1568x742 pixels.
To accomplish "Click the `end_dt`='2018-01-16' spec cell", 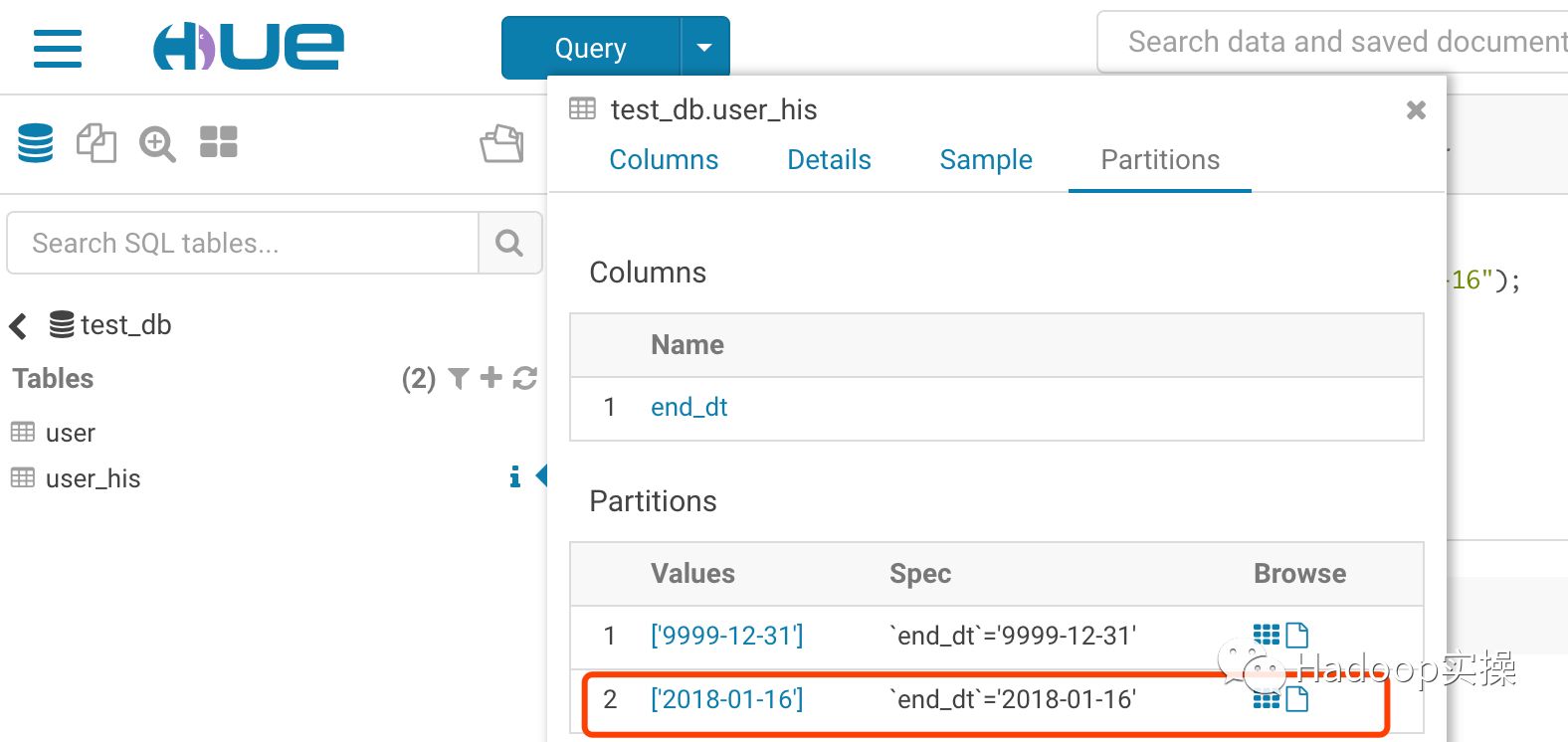I will [x=1013, y=699].
